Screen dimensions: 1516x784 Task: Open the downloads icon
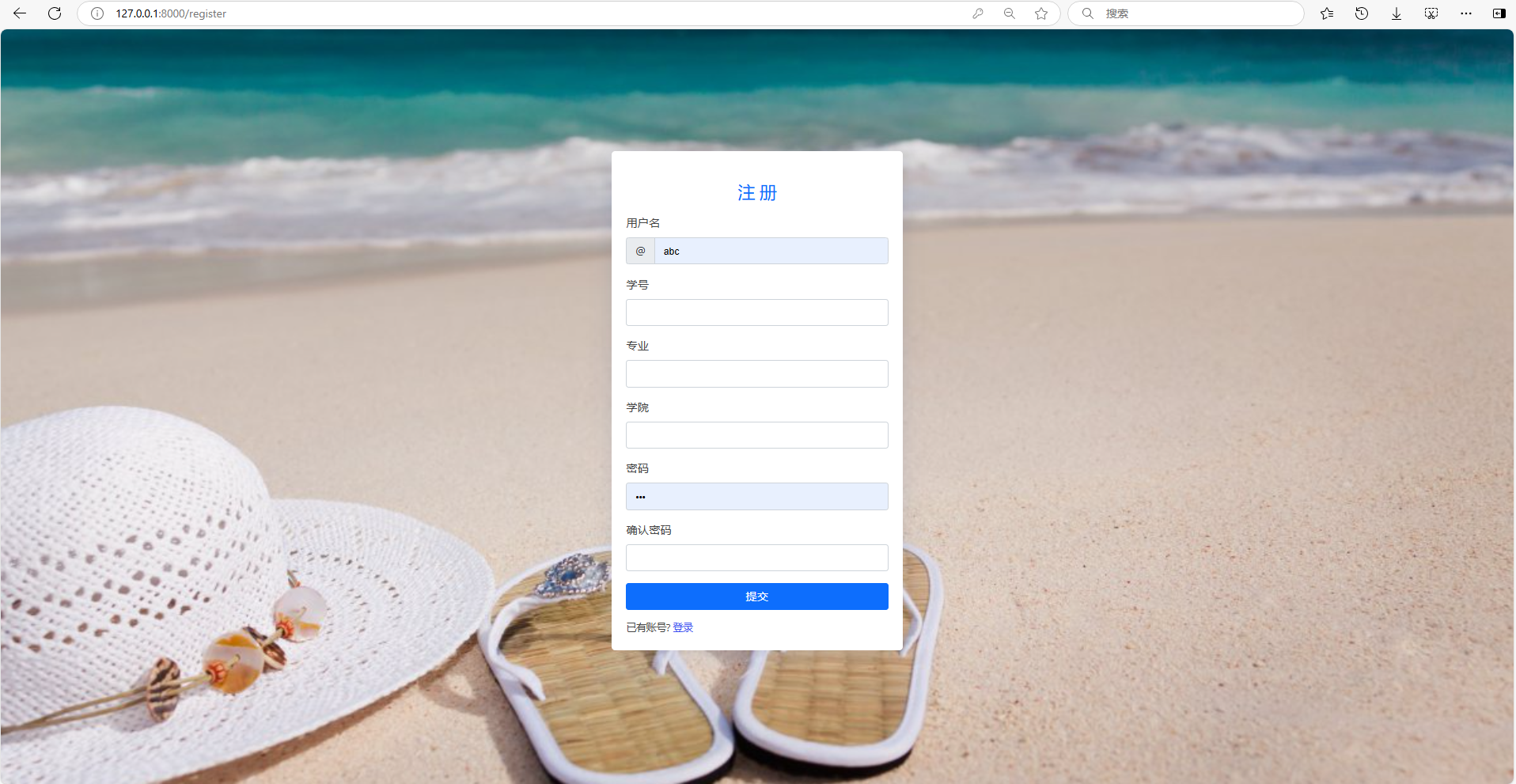[1397, 13]
